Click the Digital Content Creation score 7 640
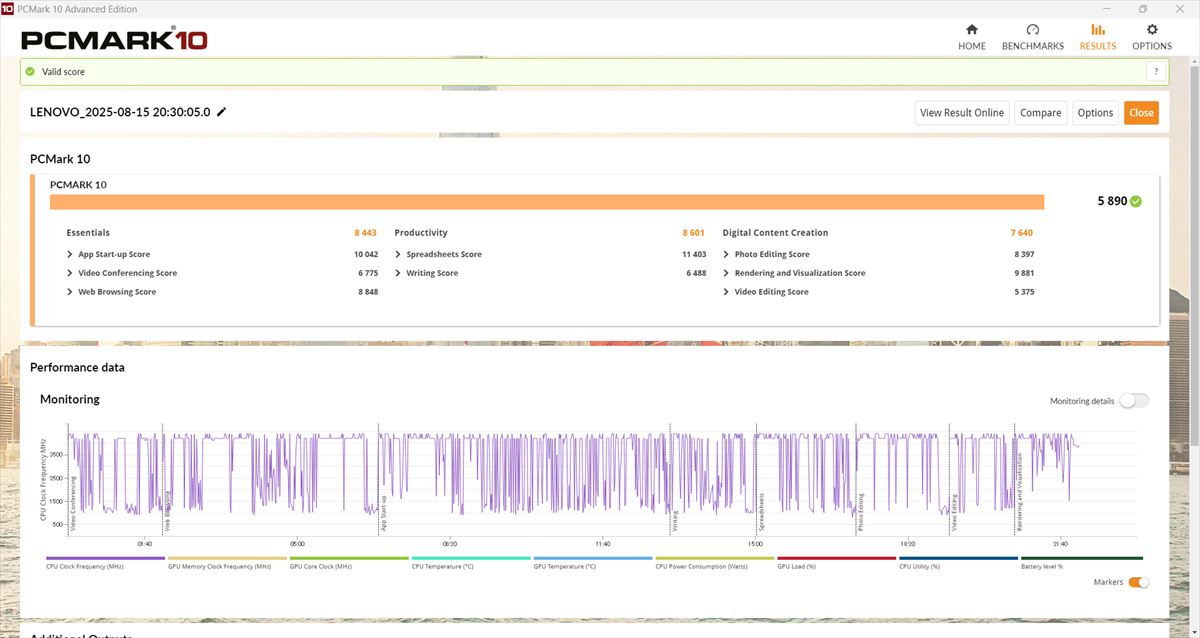The width and height of the screenshot is (1200, 638). (1021, 233)
